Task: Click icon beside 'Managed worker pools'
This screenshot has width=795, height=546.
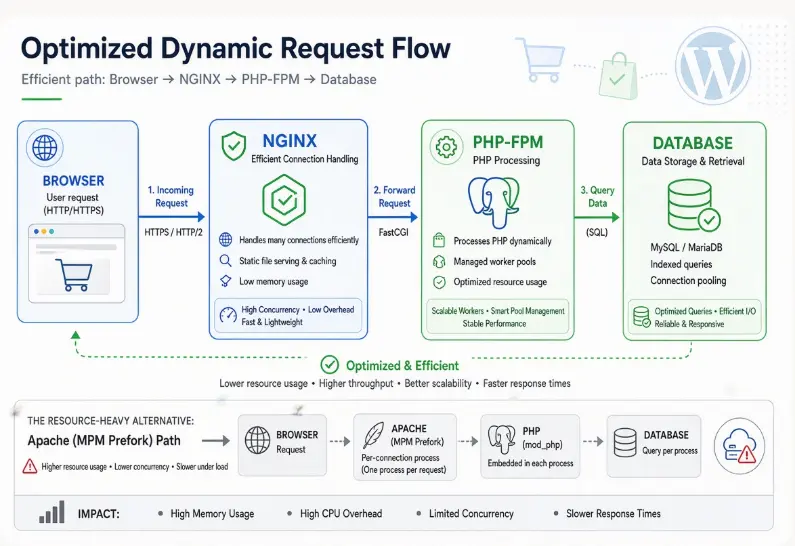Action: click(439, 262)
